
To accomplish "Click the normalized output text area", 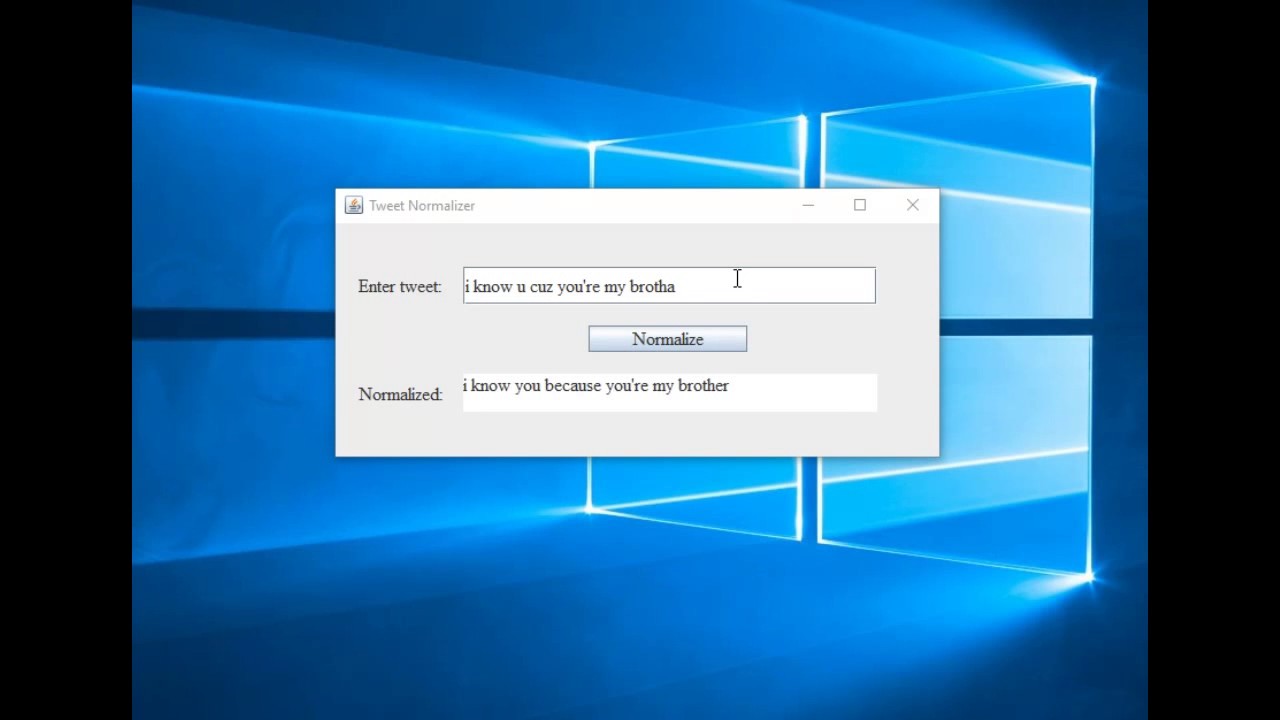I will tap(670, 392).
